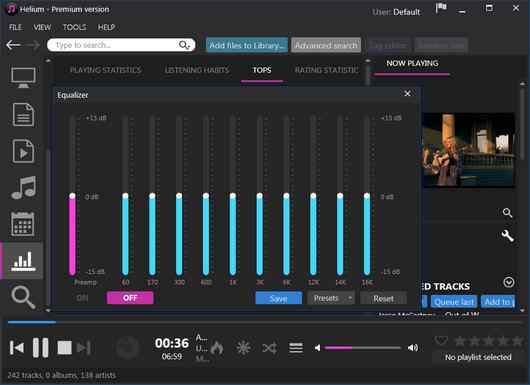
Task: Click the 60 Hz equalizer band slider
Action: [125, 195]
